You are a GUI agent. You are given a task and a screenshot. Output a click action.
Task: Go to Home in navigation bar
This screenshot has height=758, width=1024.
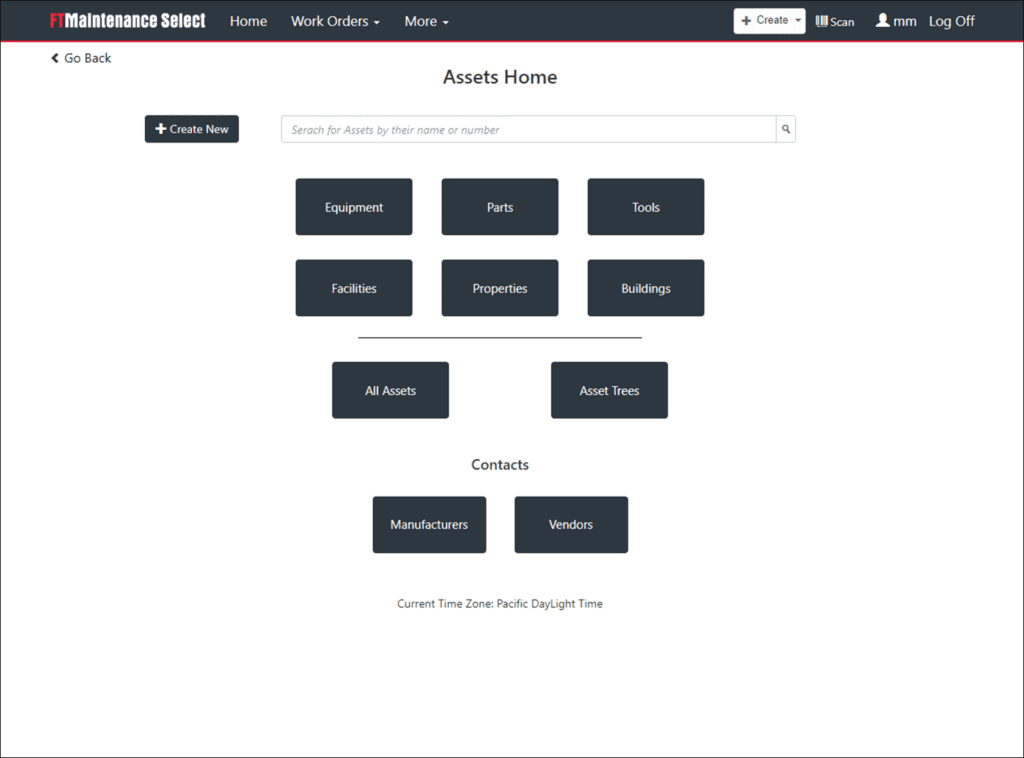coord(248,21)
